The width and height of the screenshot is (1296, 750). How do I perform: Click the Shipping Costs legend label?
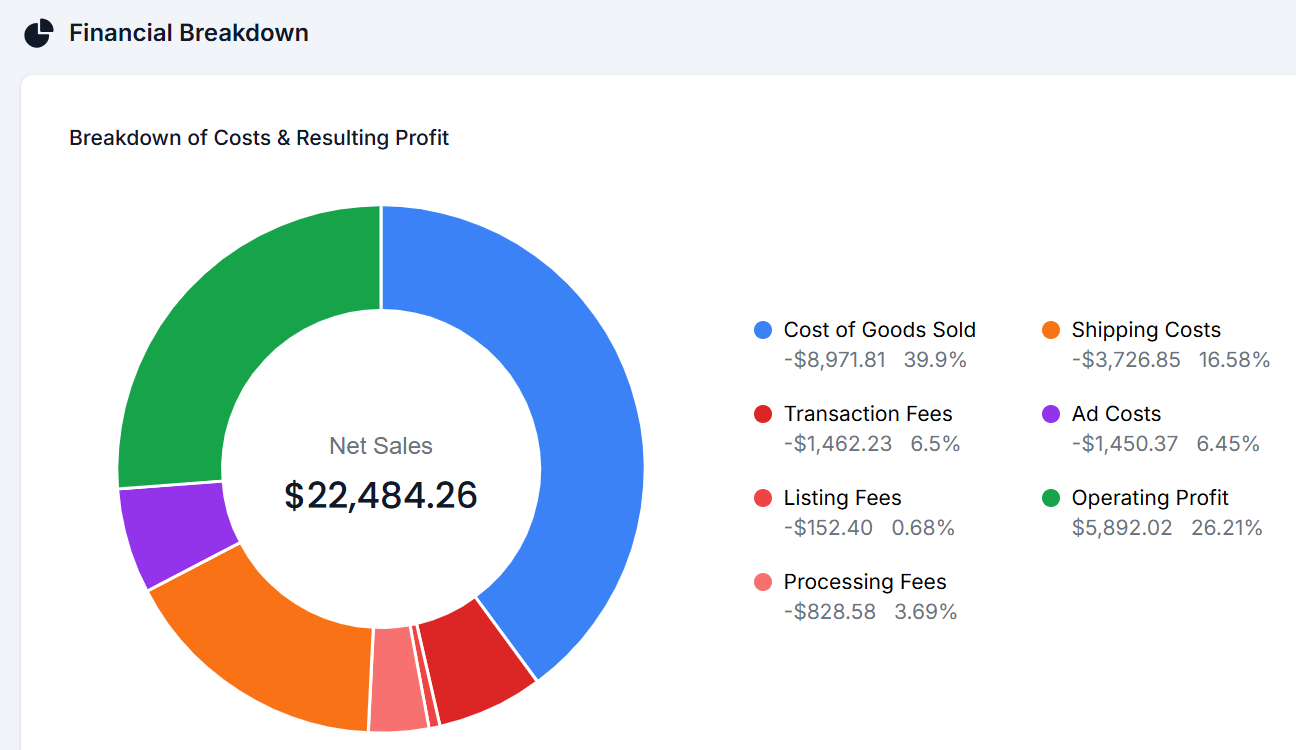click(1146, 330)
